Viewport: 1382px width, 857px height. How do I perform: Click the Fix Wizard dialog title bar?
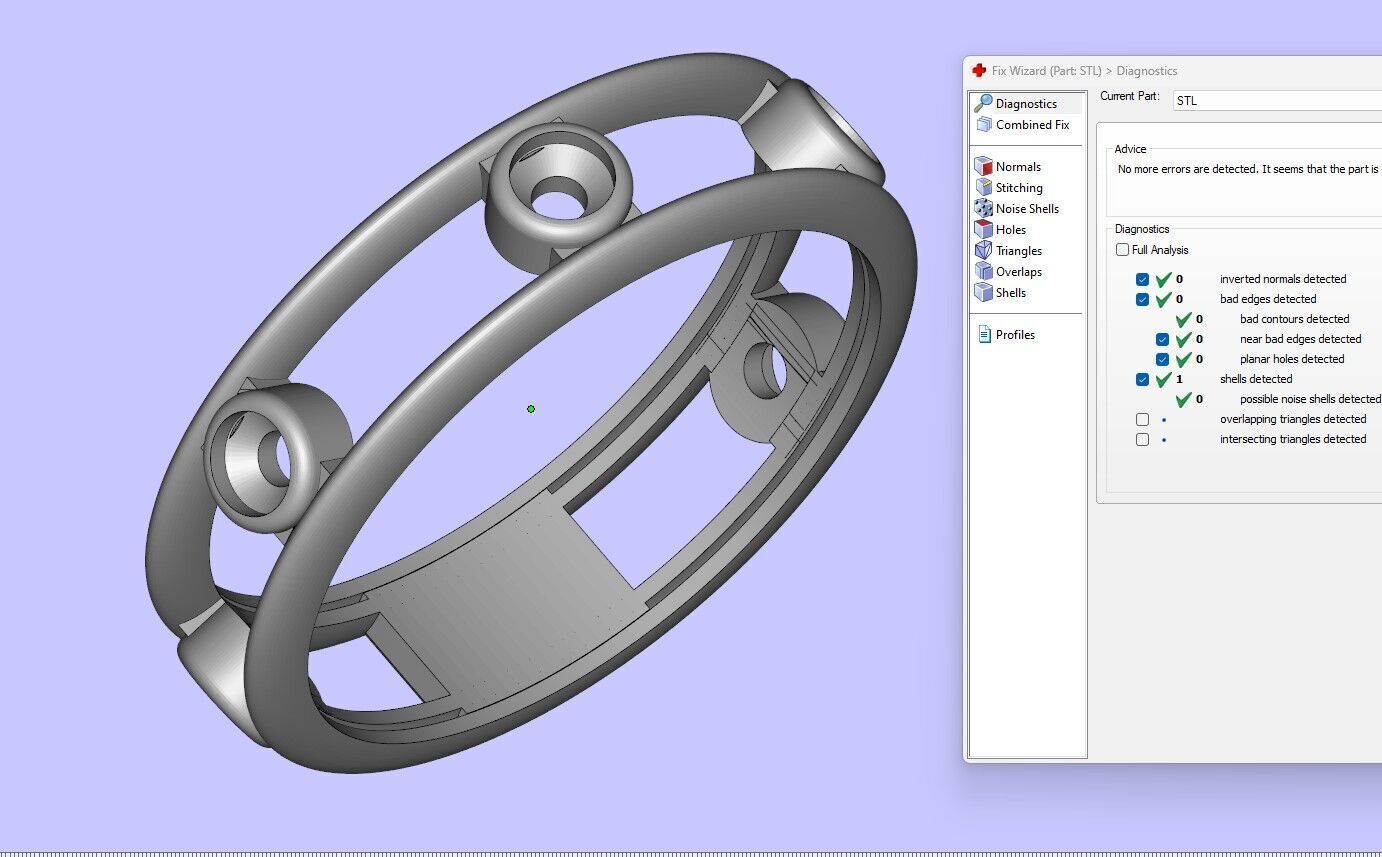click(1172, 71)
